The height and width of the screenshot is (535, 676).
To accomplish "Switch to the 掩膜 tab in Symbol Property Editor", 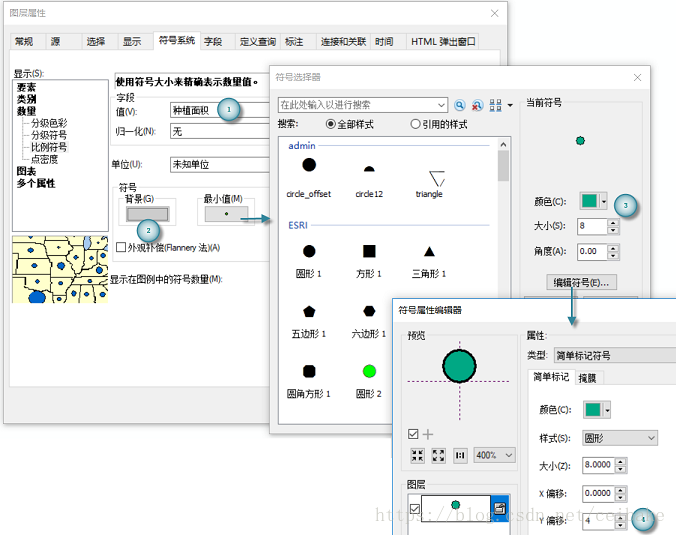I will click(x=587, y=378).
